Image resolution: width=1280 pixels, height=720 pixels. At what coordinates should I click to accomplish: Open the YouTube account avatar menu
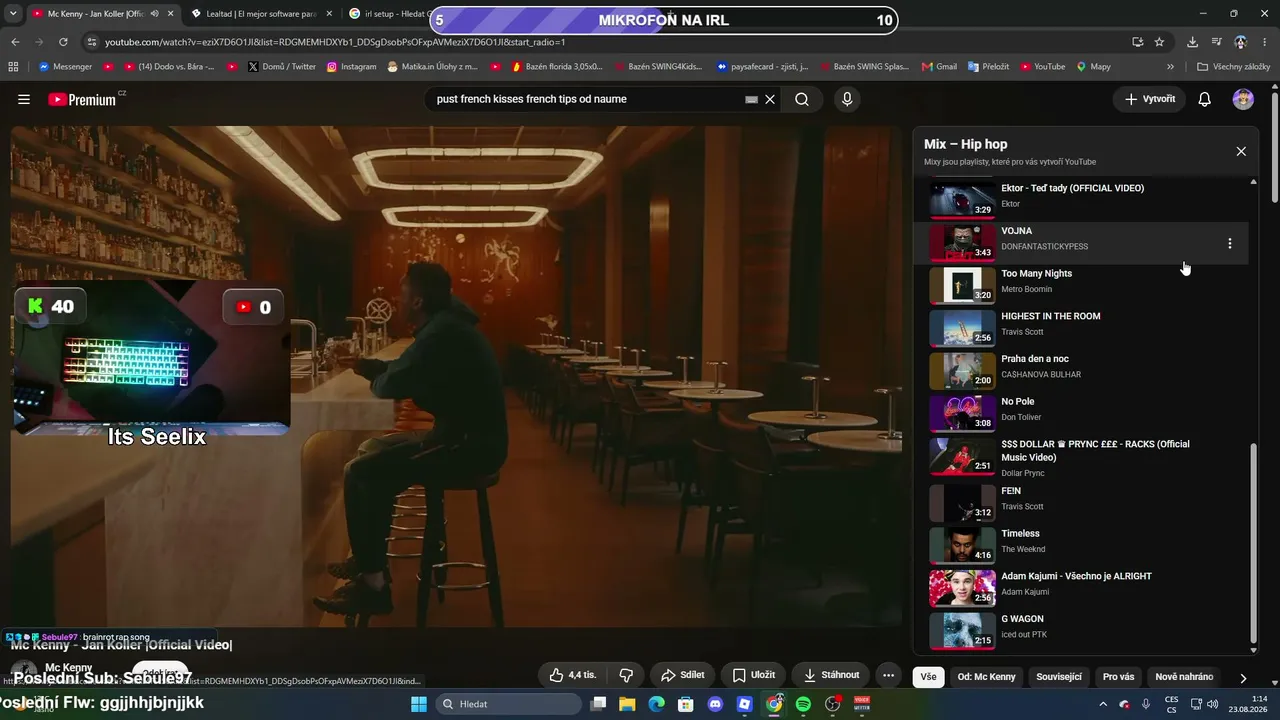[1243, 99]
